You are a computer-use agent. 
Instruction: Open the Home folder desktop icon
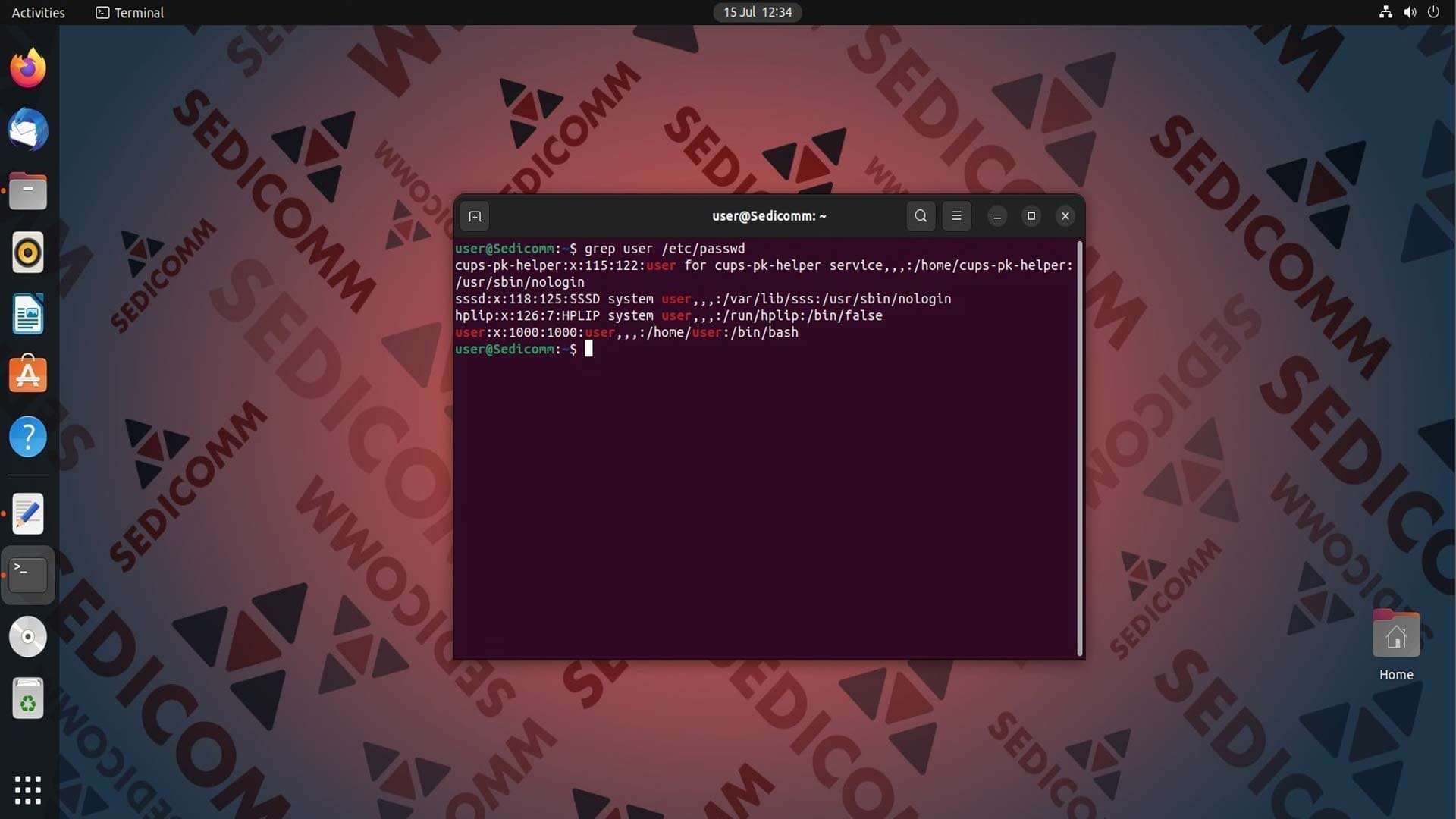(1396, 645)
